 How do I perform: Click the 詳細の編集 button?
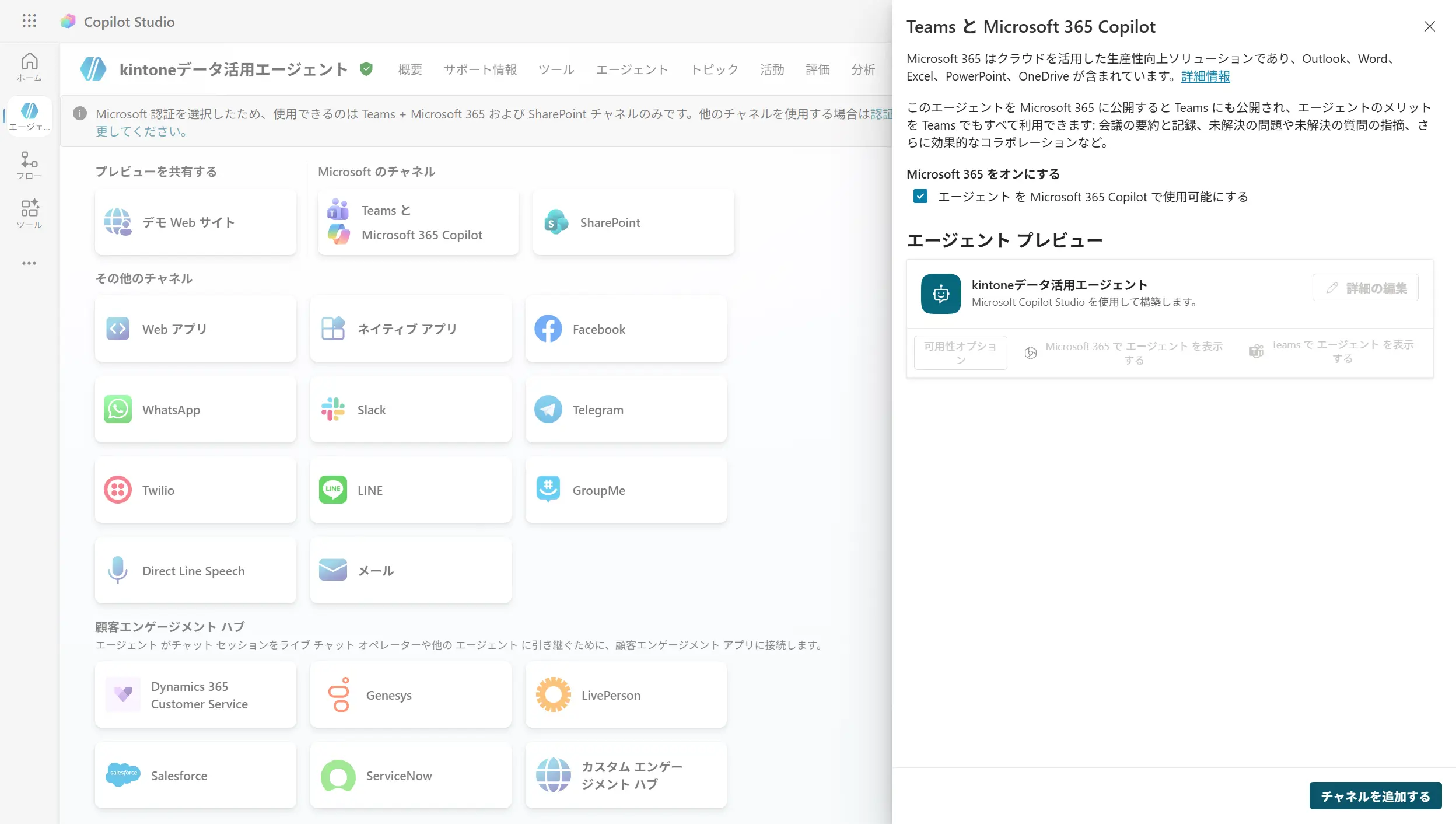tap(1365, 288)
